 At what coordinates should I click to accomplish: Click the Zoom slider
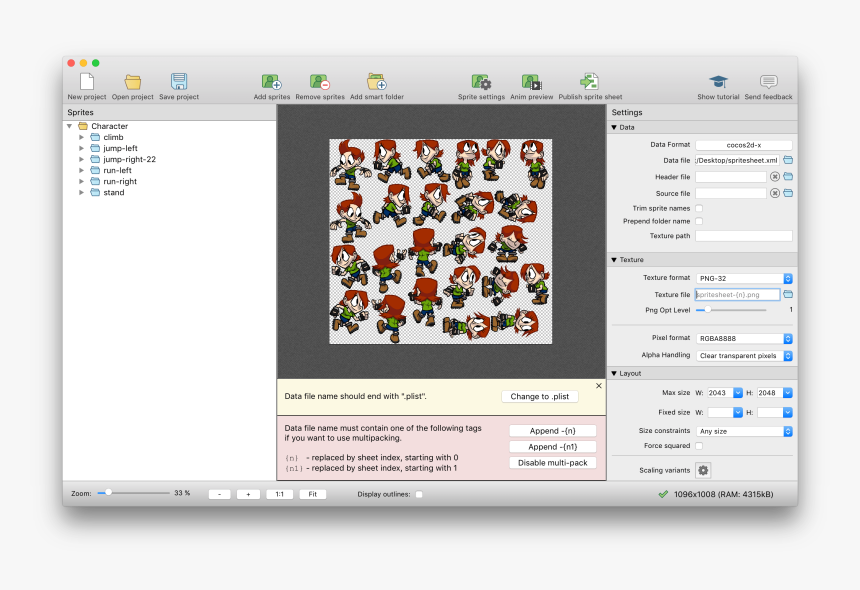[x=133, y=493]
